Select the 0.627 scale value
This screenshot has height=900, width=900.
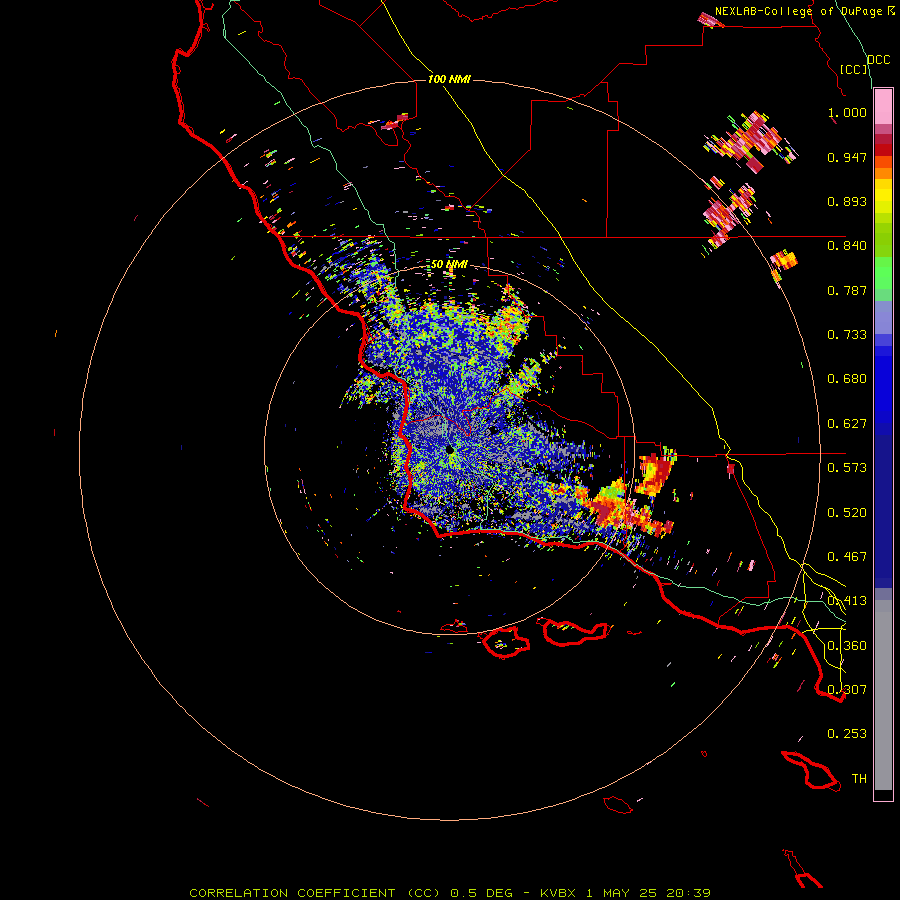pos(847,424)
